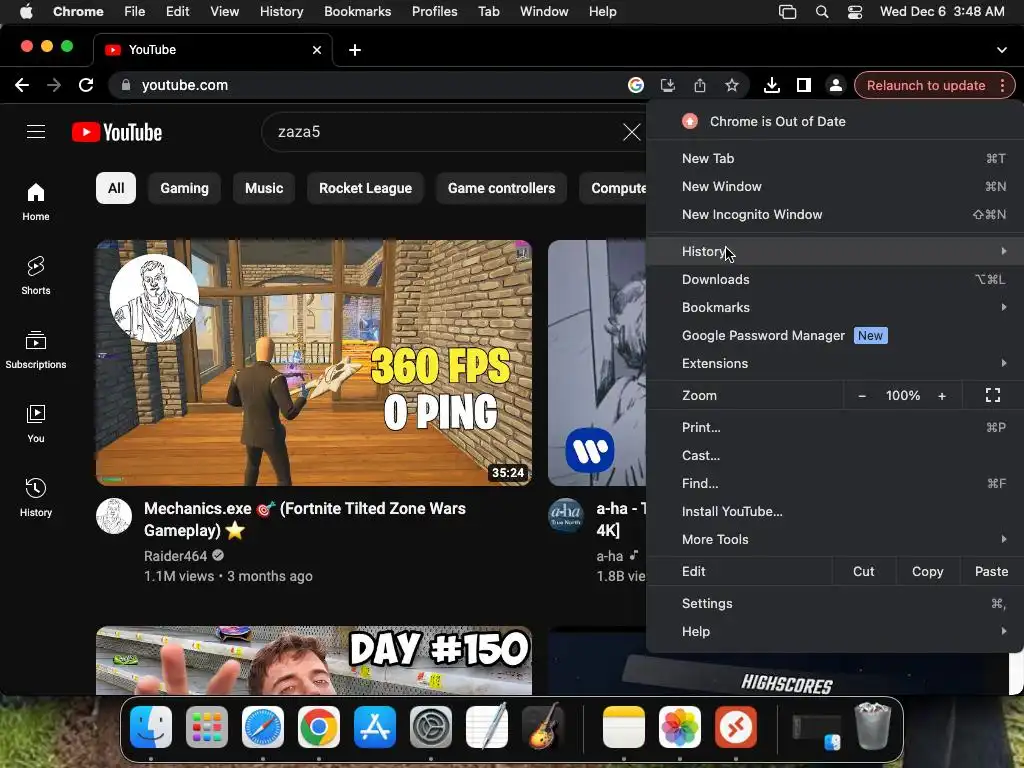Click the three-dot Chrome menu icon

pyautogui.click(x=1002, y=86)
